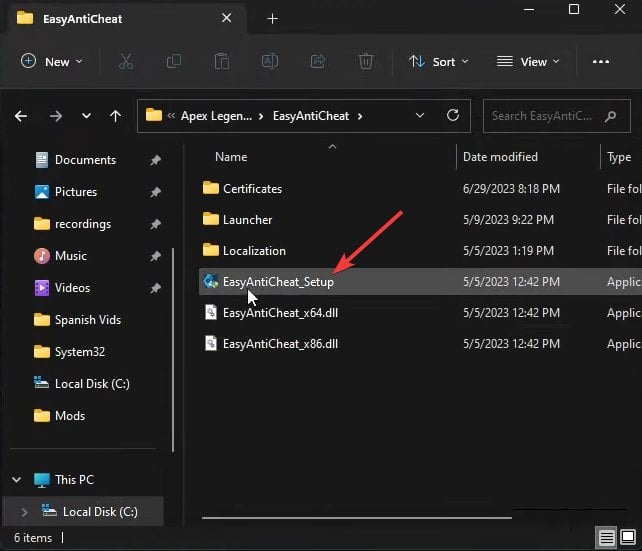Select This PC in navigation pane
Viewport: 642px width, 551px height.
coord(74,480)
